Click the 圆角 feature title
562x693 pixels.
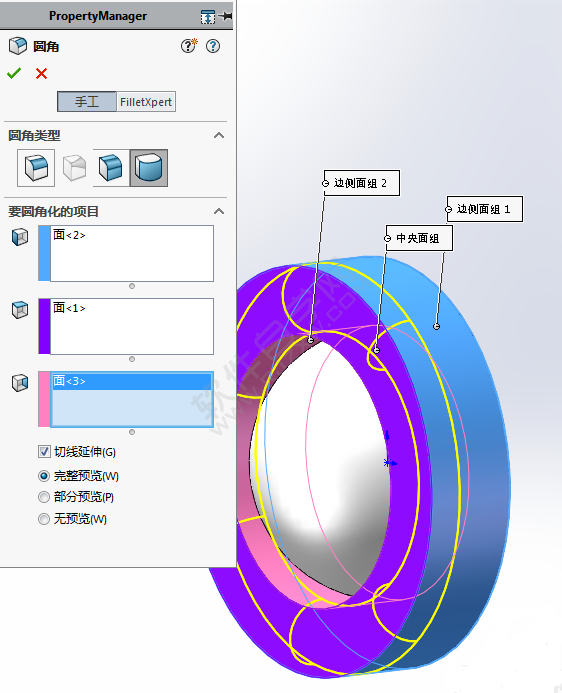click(46, 46)
